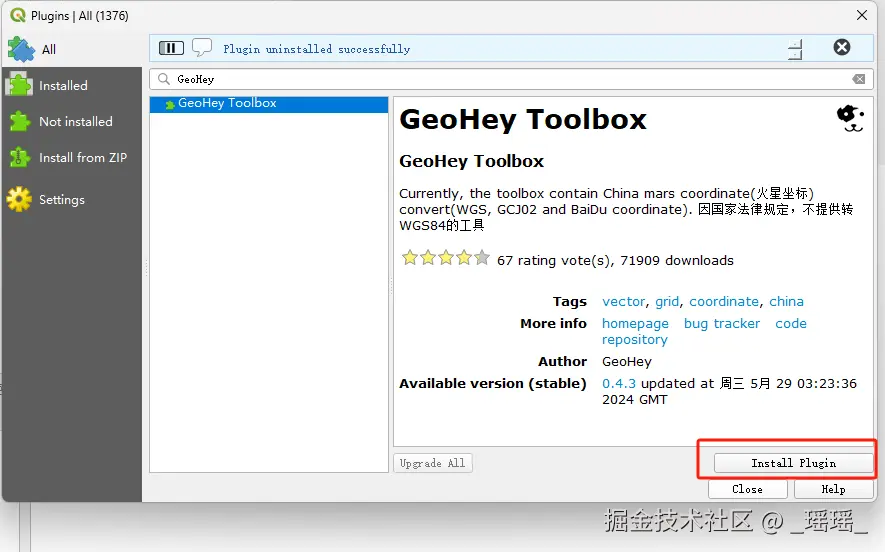Viewport: 885px width, 552px height.
Task: Click the large GeoHey Toolbox heading
Action: coord(523,120)
